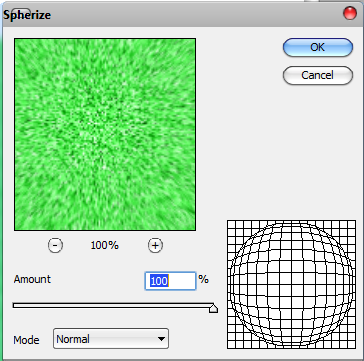This screenshot has height=361, width=364.
Task: Click the spherize wireframe grid diagram
Action: (291, 284)
